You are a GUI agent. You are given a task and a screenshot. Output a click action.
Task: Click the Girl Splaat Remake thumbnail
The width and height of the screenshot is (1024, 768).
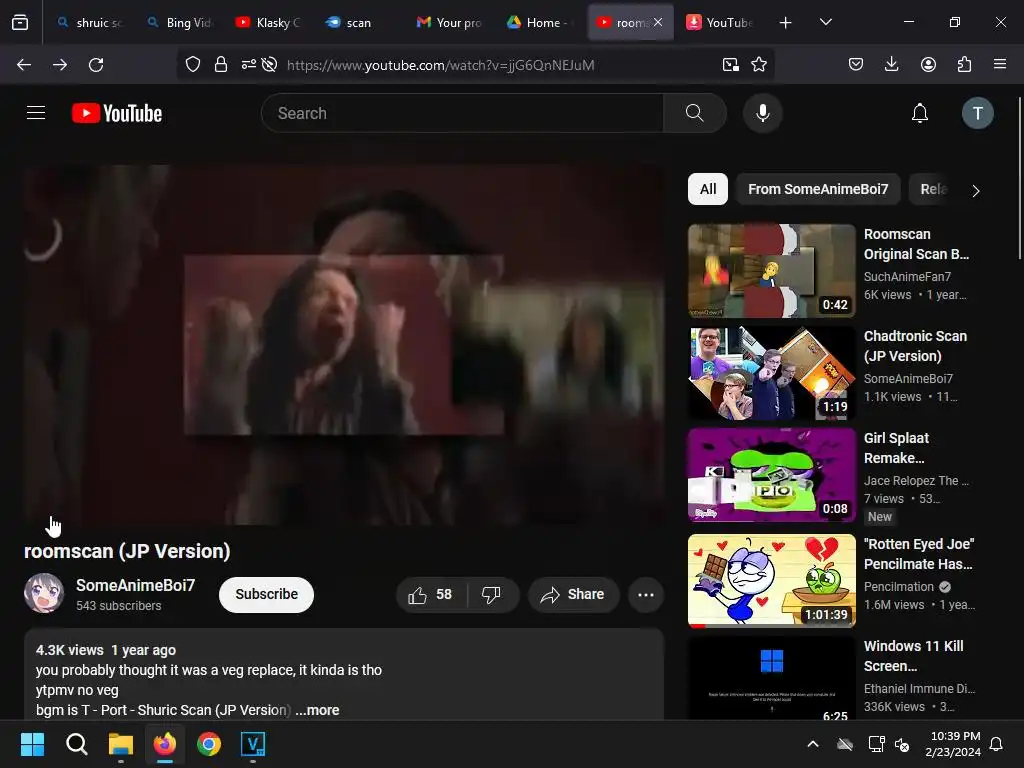(x=772, y=475)
